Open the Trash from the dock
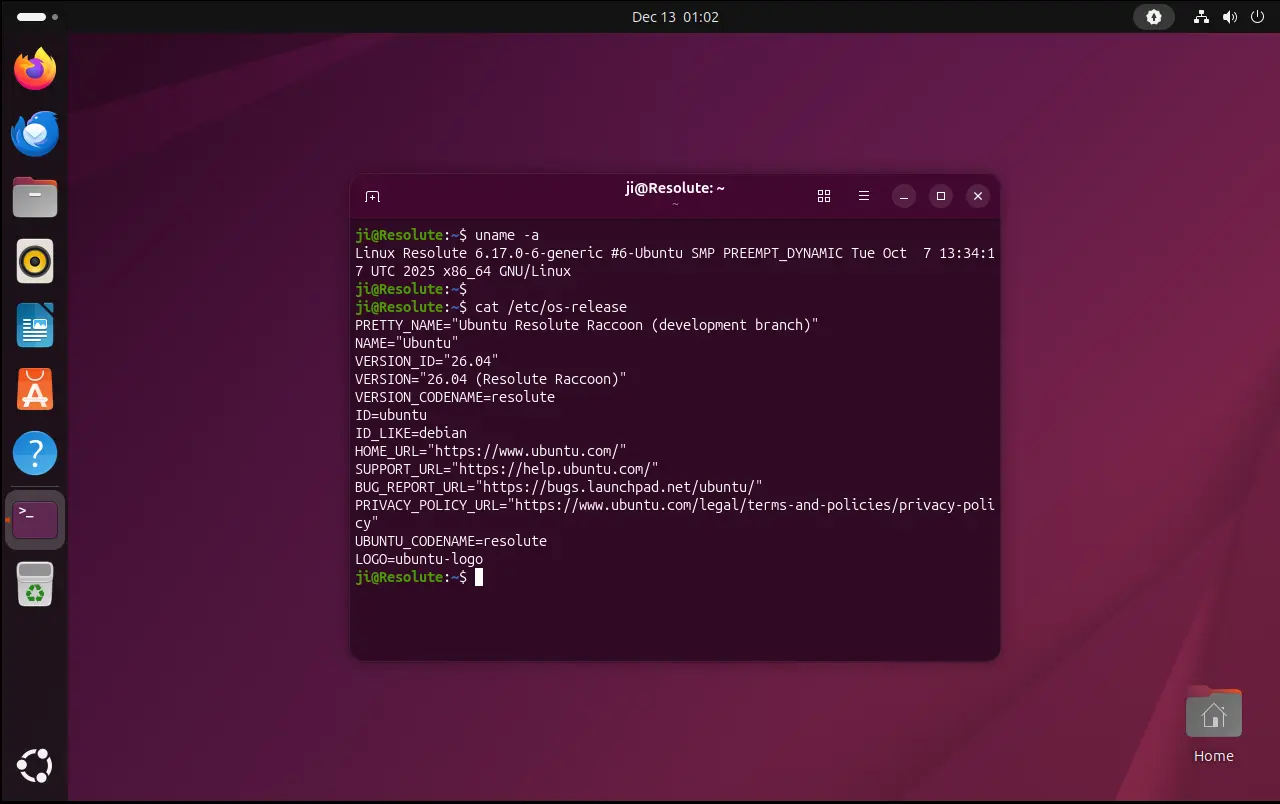 tap(35, 584)
